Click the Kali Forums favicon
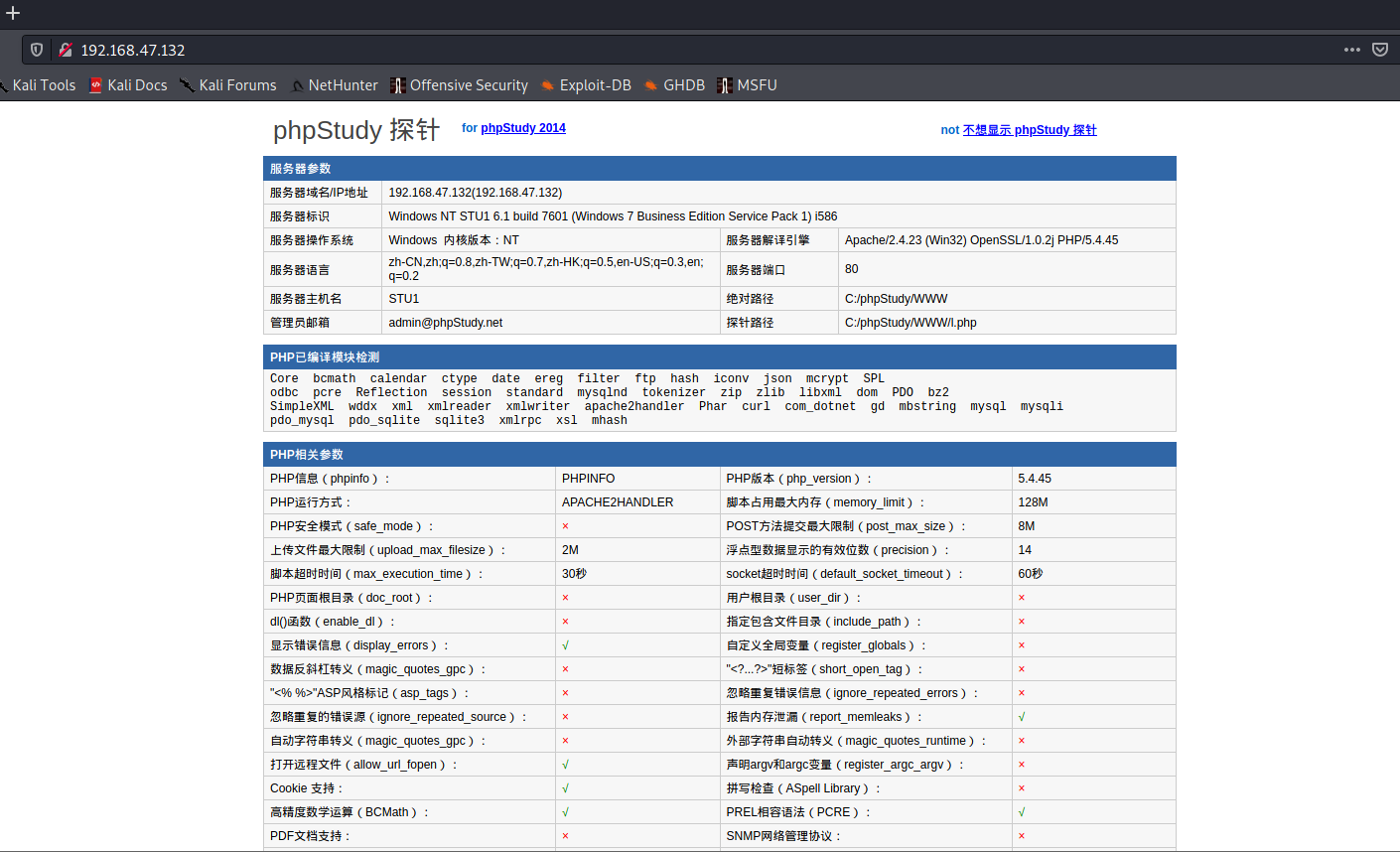 (x=187, y=85)
